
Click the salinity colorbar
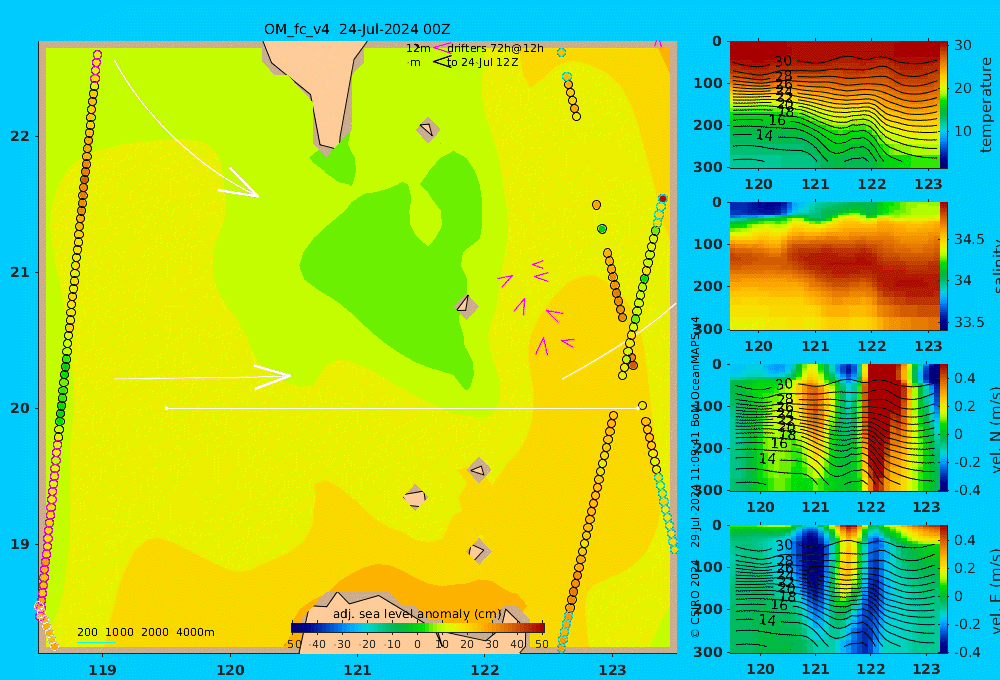944,266
